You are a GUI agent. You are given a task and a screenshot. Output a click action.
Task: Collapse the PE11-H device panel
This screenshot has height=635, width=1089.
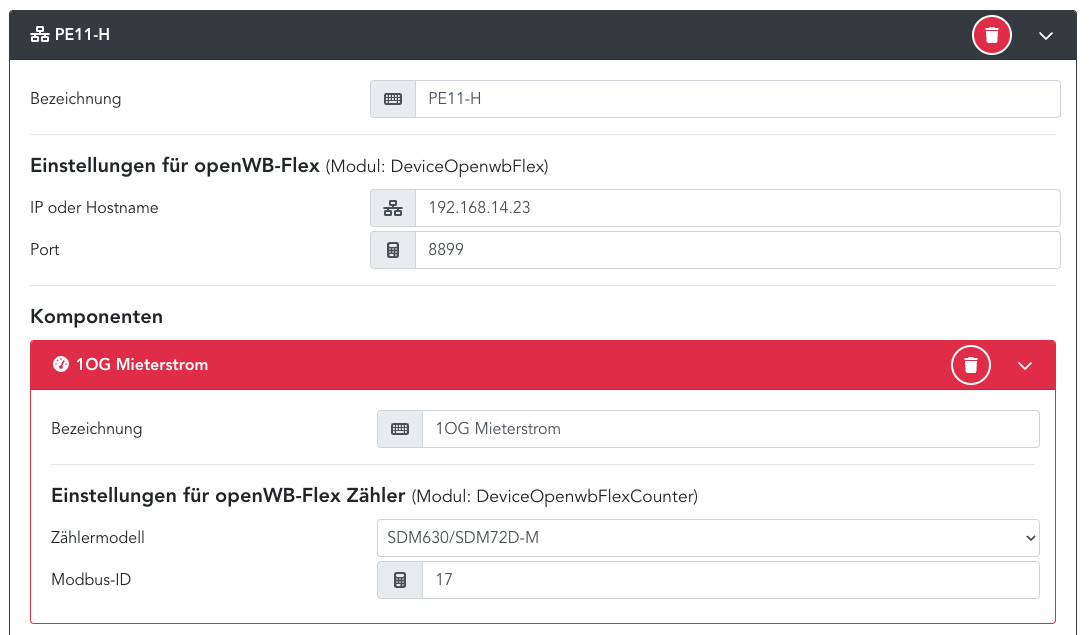point(1046,36)
